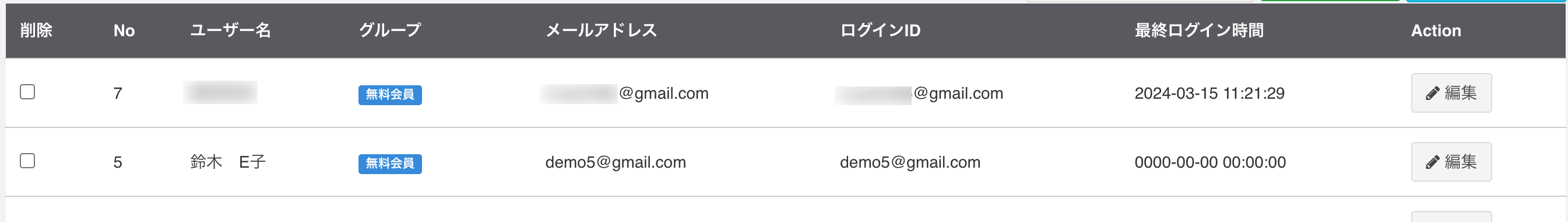The height and width of the screenshot is (222, 1568).
Task: Click the 無料会員 badge for 鈴木 E子
Action: 389,164
